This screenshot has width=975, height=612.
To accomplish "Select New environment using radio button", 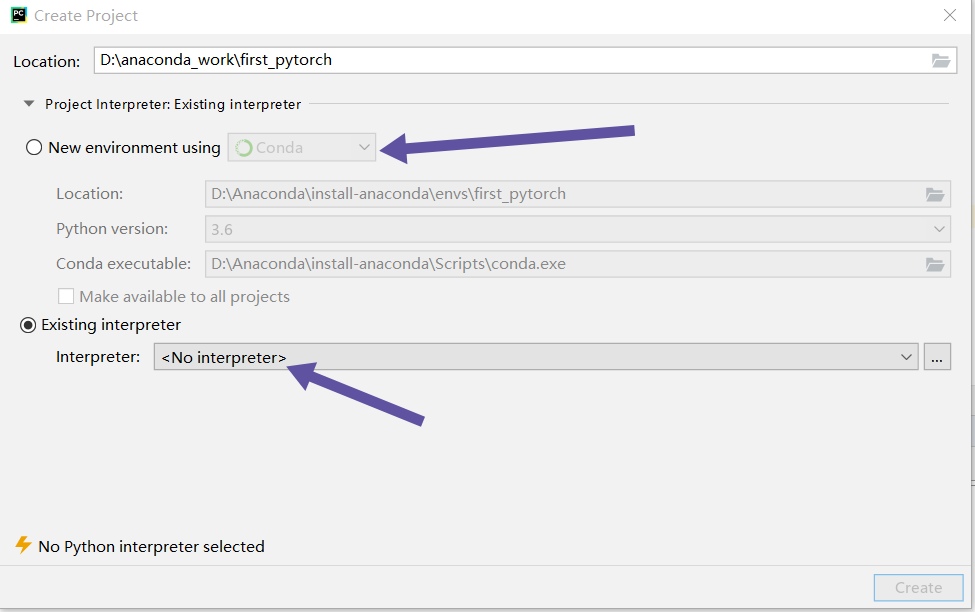I will point(34,147).
